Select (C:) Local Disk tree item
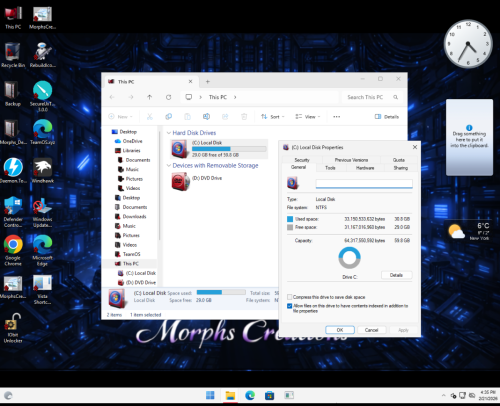 (137, 273)
